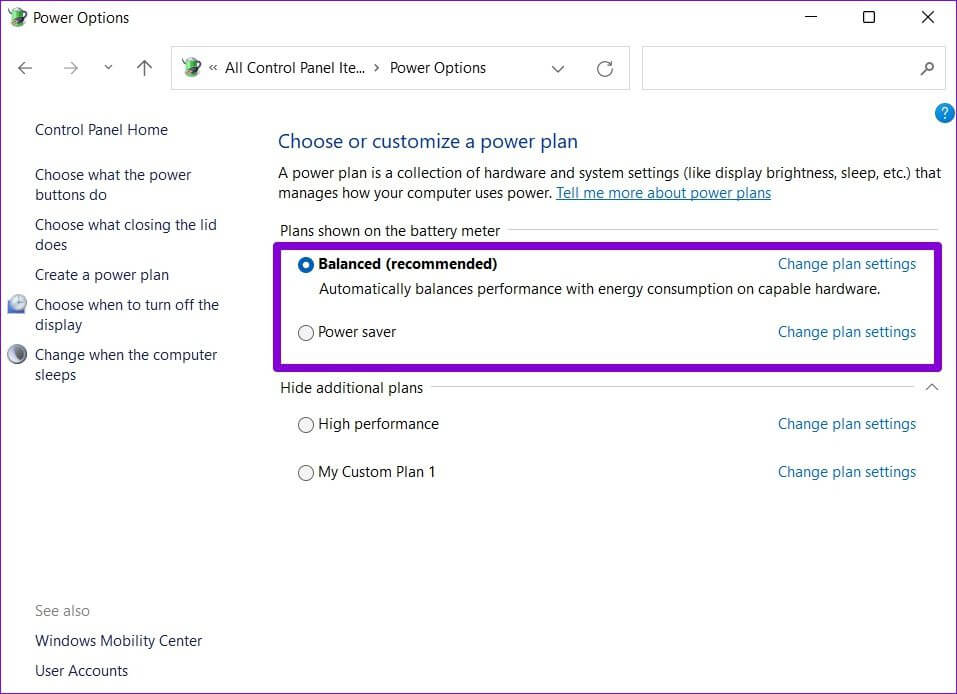Image resolution: width=957 pixels, height=694 pixels.
Task: Select the High performance plan
Action: [x=306, y=425]
